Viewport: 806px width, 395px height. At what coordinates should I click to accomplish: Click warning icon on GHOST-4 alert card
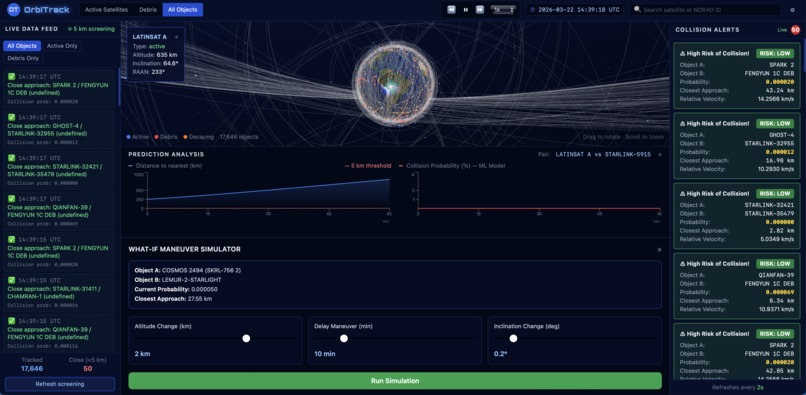(683, 123)
